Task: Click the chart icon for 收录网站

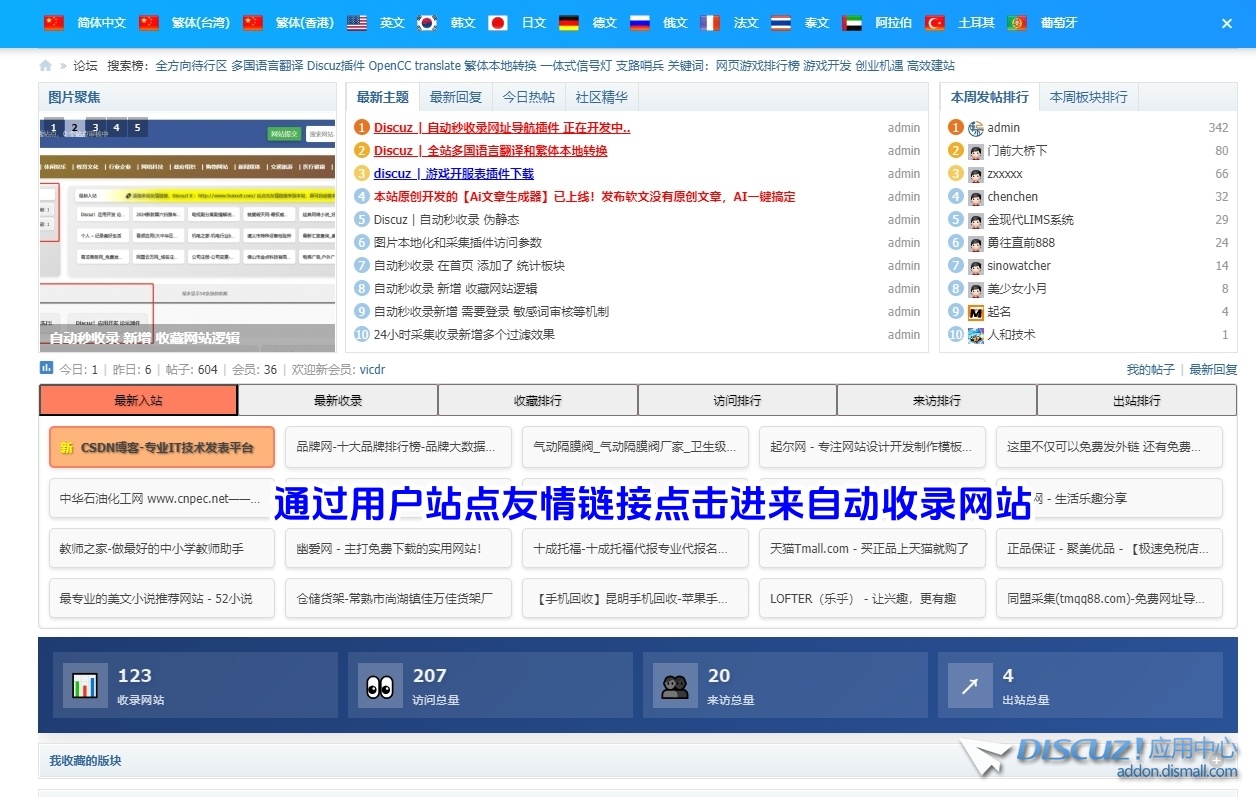Action: (84, 686)
